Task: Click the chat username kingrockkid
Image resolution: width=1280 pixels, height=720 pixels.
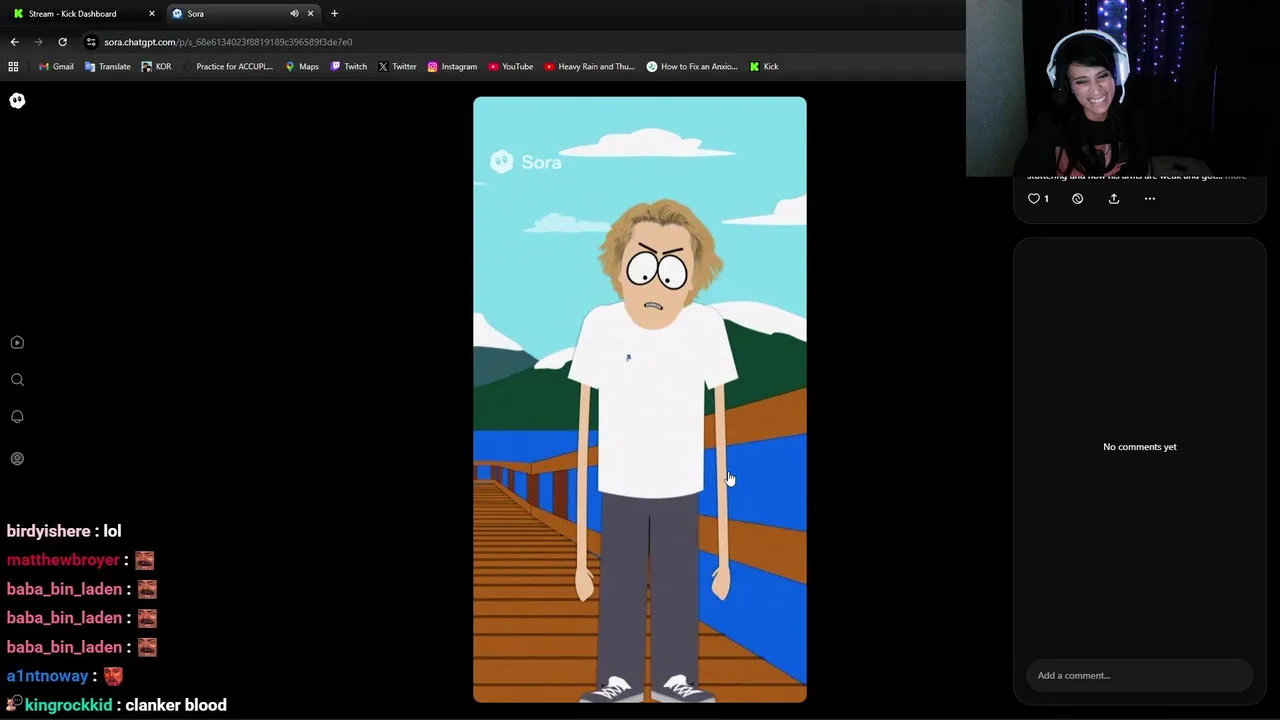Action: [69, 705]
